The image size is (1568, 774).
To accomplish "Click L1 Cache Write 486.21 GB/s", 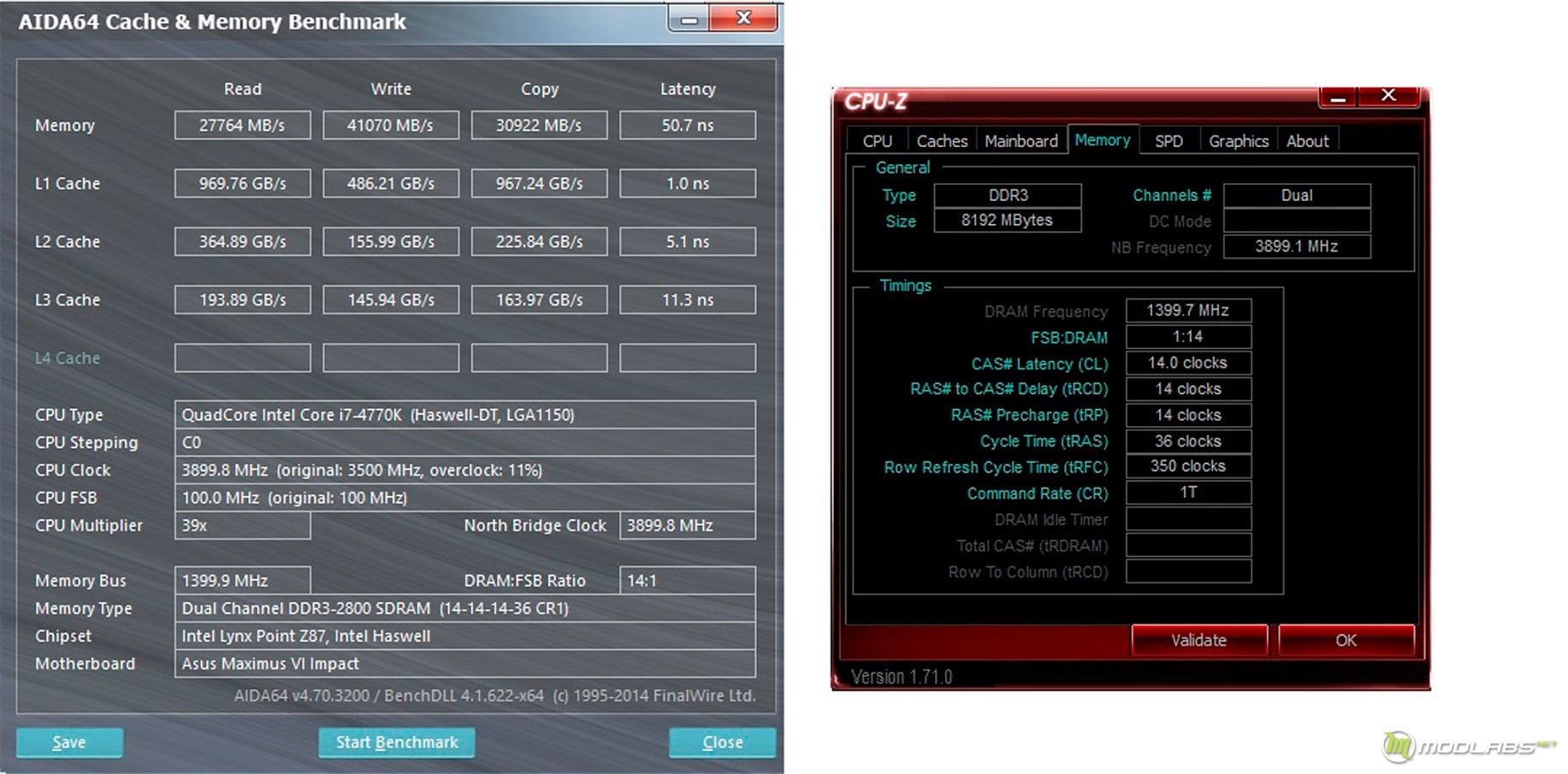I will click(x=391, y=183).
